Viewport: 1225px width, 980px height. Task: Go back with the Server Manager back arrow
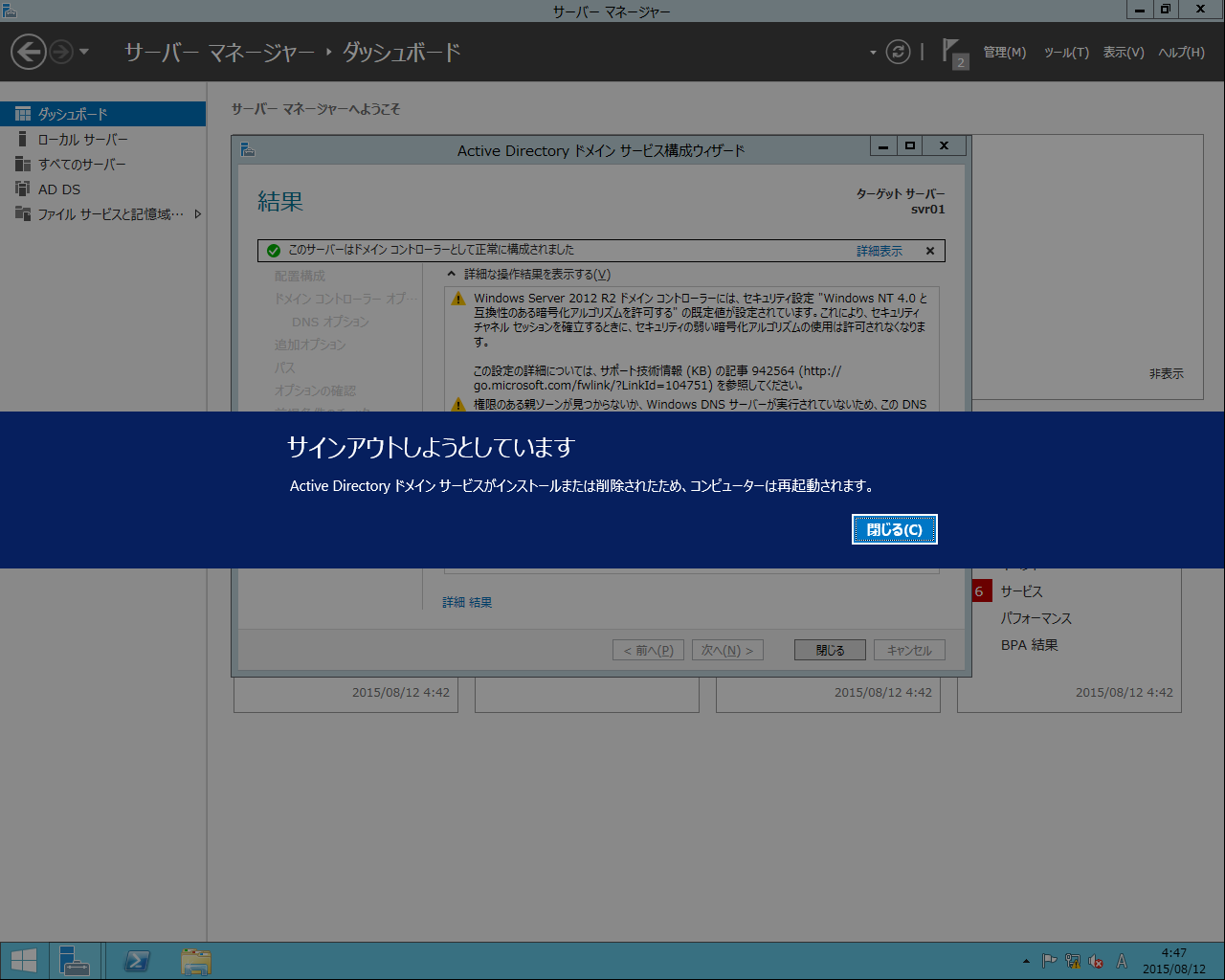pyautogui.click(x=29, y=52)
